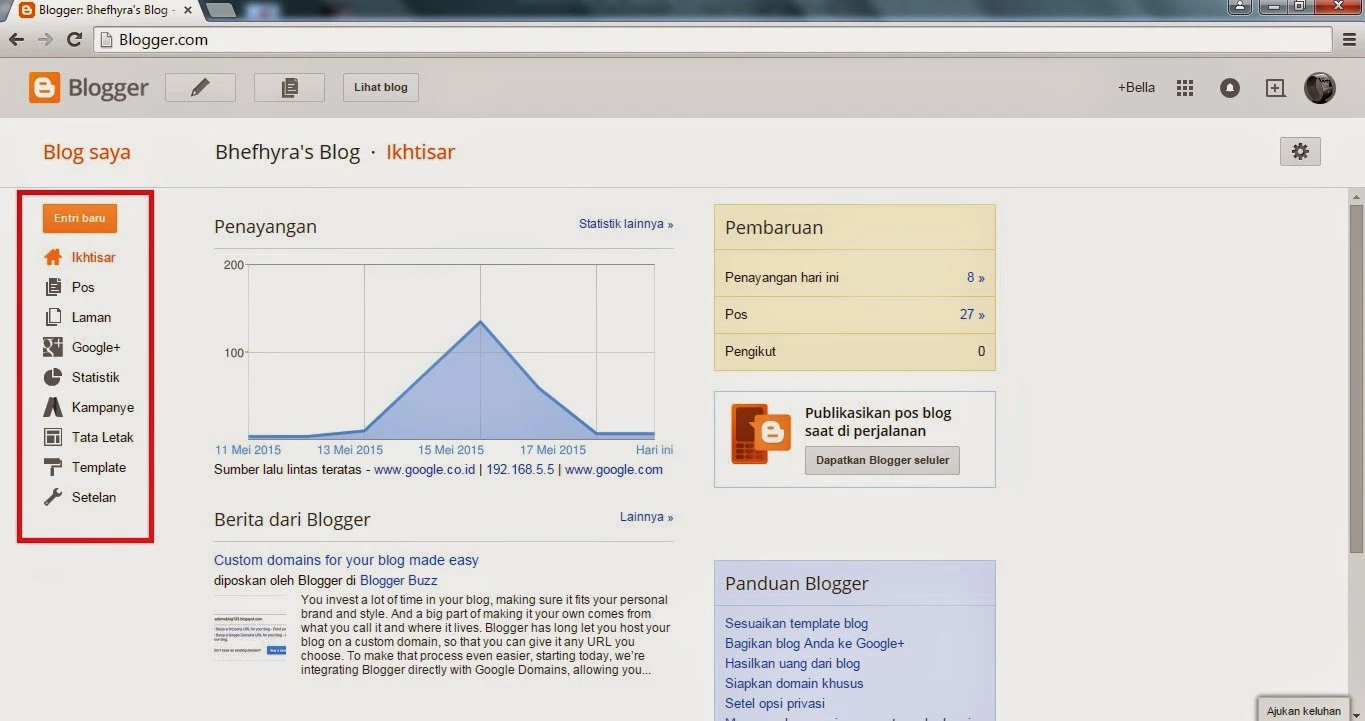Click the Google+ icon in sidebar

coord(53,347)
